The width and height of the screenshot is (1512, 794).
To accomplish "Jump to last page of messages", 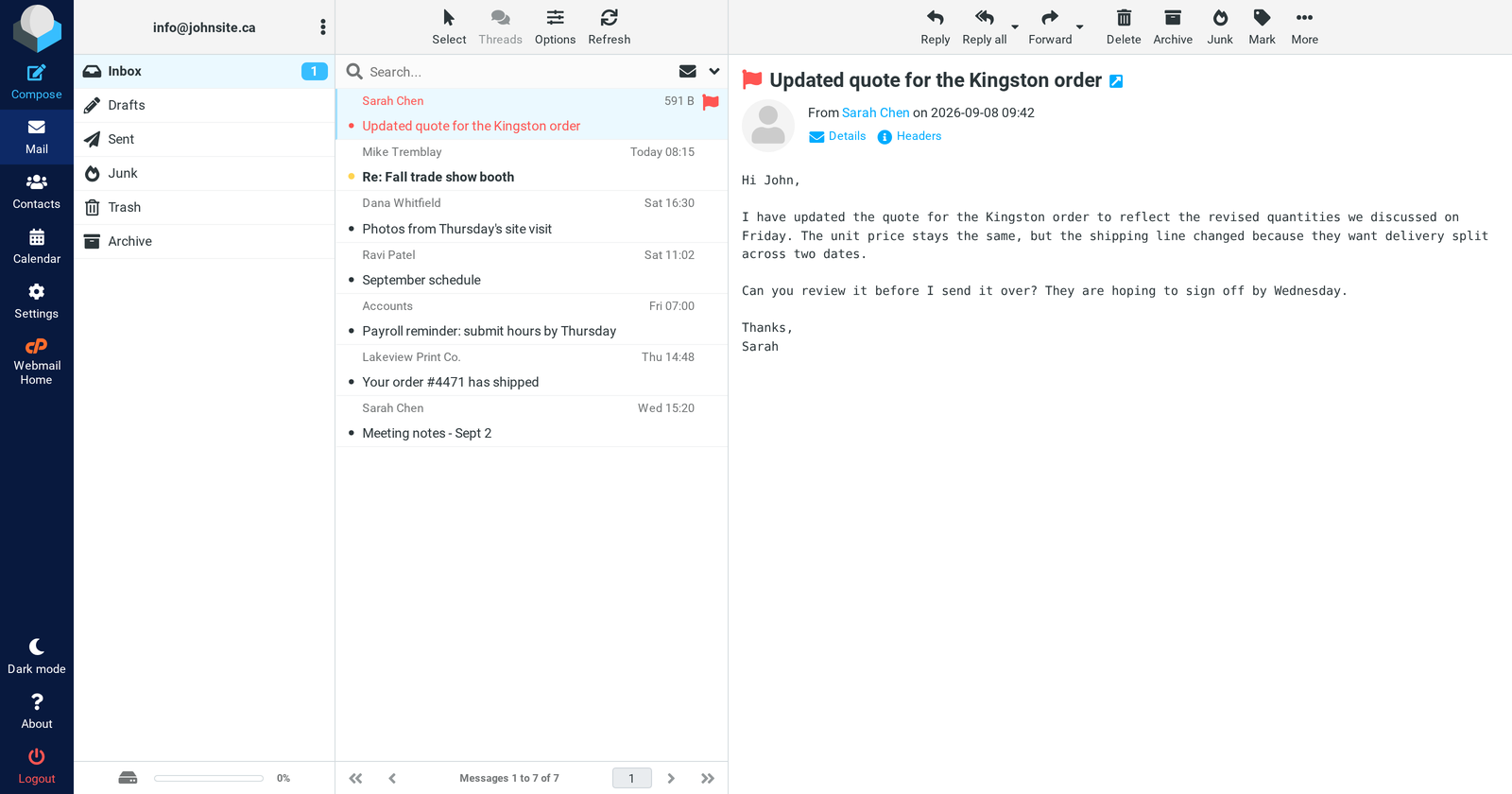I will coord(708,778).
